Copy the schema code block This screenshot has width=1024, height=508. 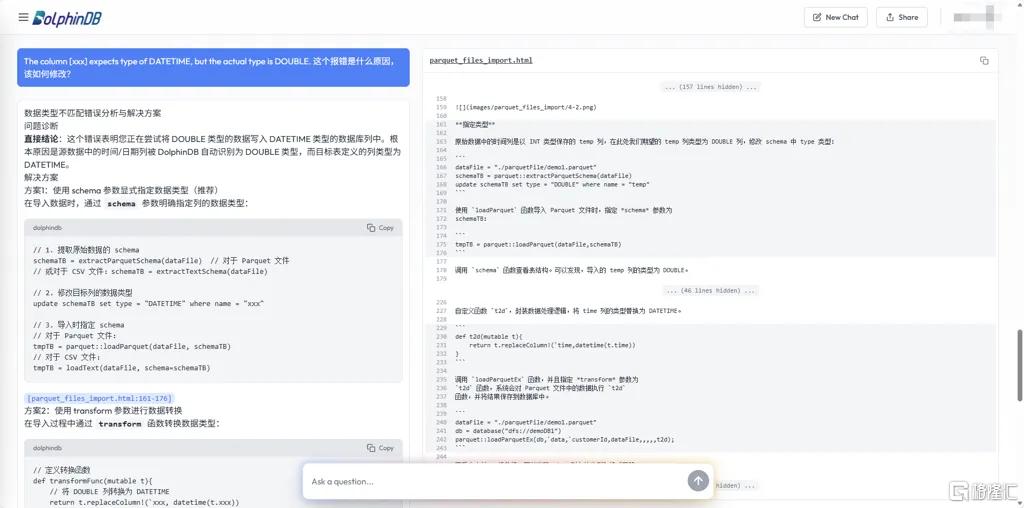coord(380,228)
